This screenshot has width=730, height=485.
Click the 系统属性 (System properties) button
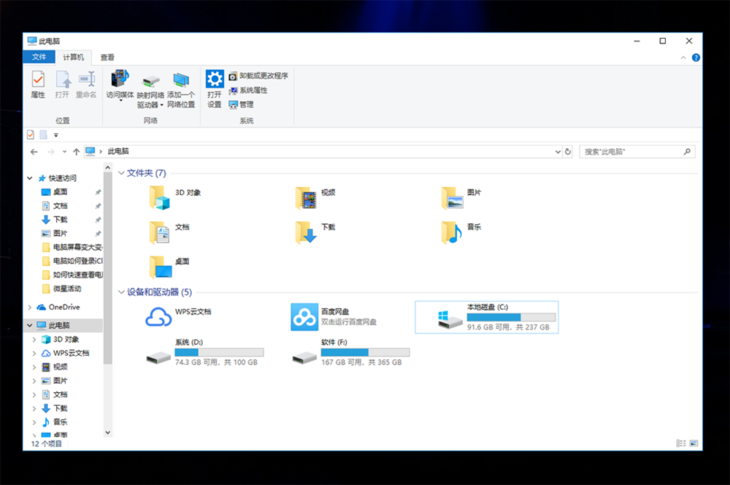(x=248, y=90)
